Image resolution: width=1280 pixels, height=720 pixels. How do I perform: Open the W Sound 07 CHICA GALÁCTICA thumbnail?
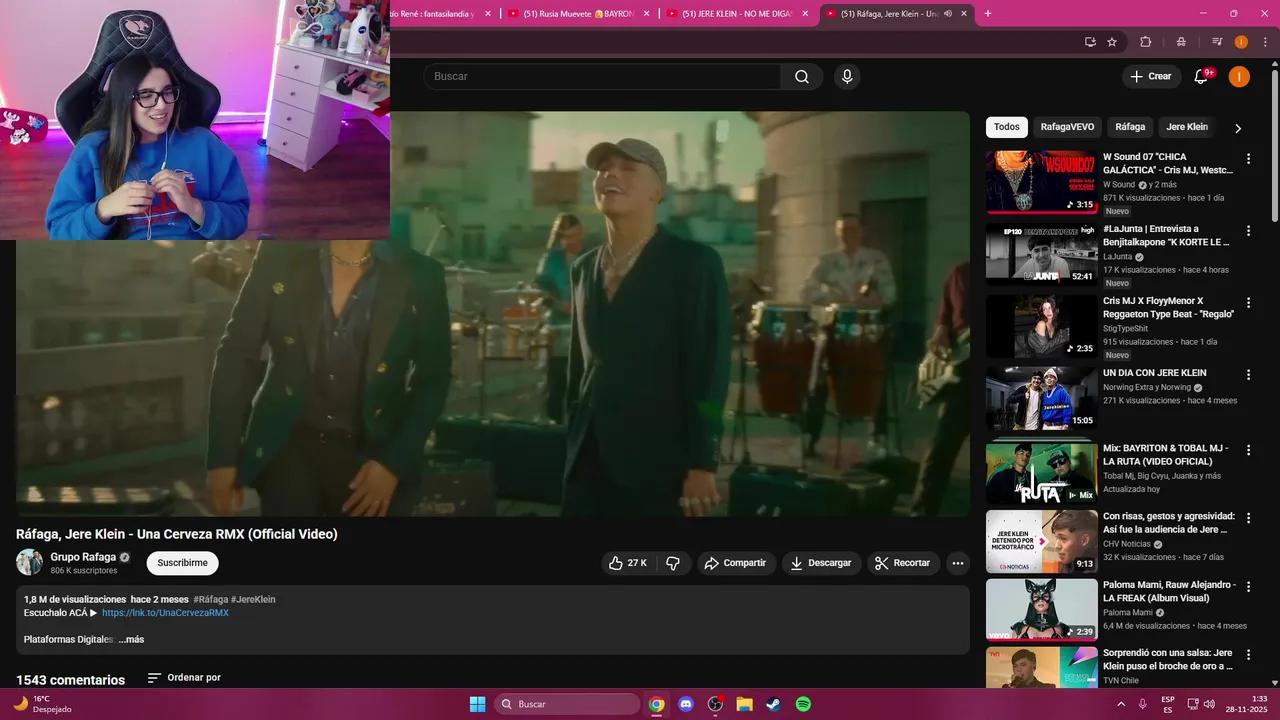tap(1041, 182)
